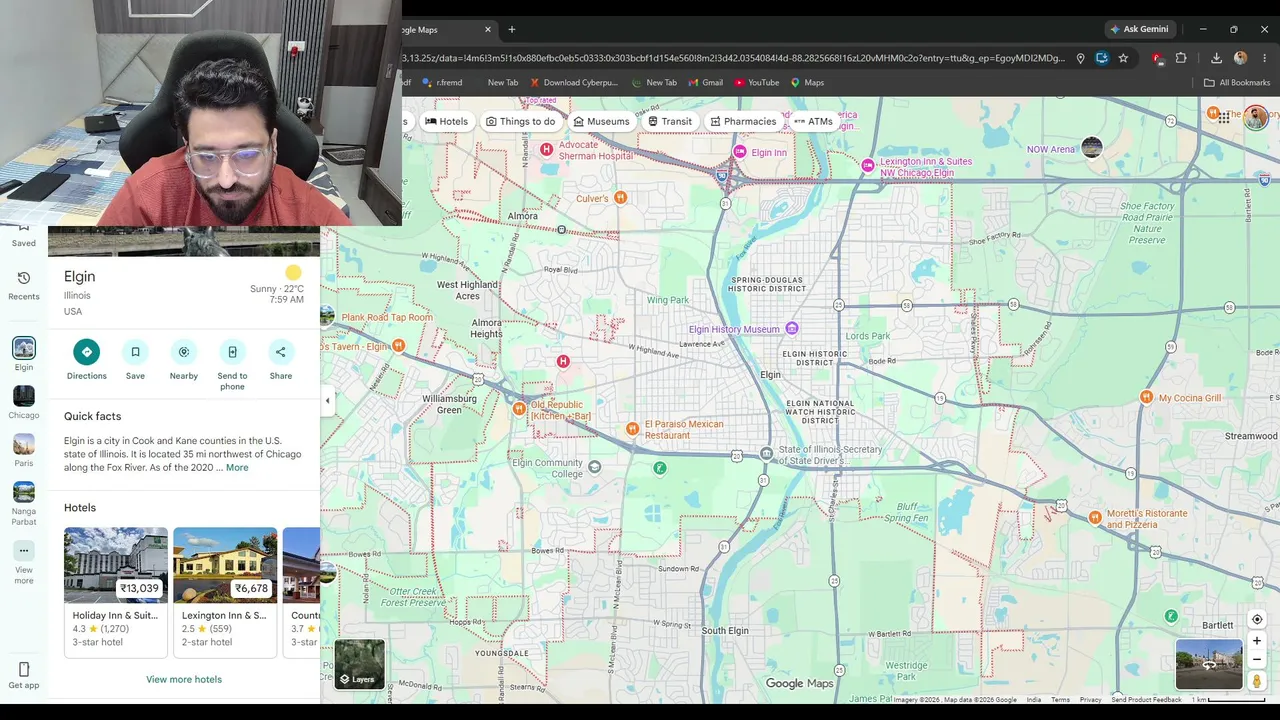Open Privacy link on map footer
The width and height of the screenshot is (1280, 720).
click(x=1090, y=700)
